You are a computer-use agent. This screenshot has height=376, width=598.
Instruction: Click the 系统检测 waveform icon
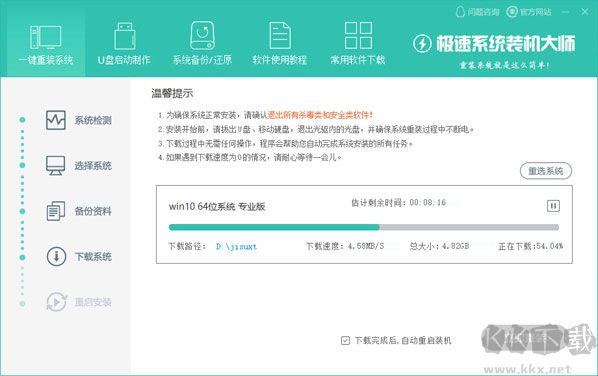[x=56, y=120]
